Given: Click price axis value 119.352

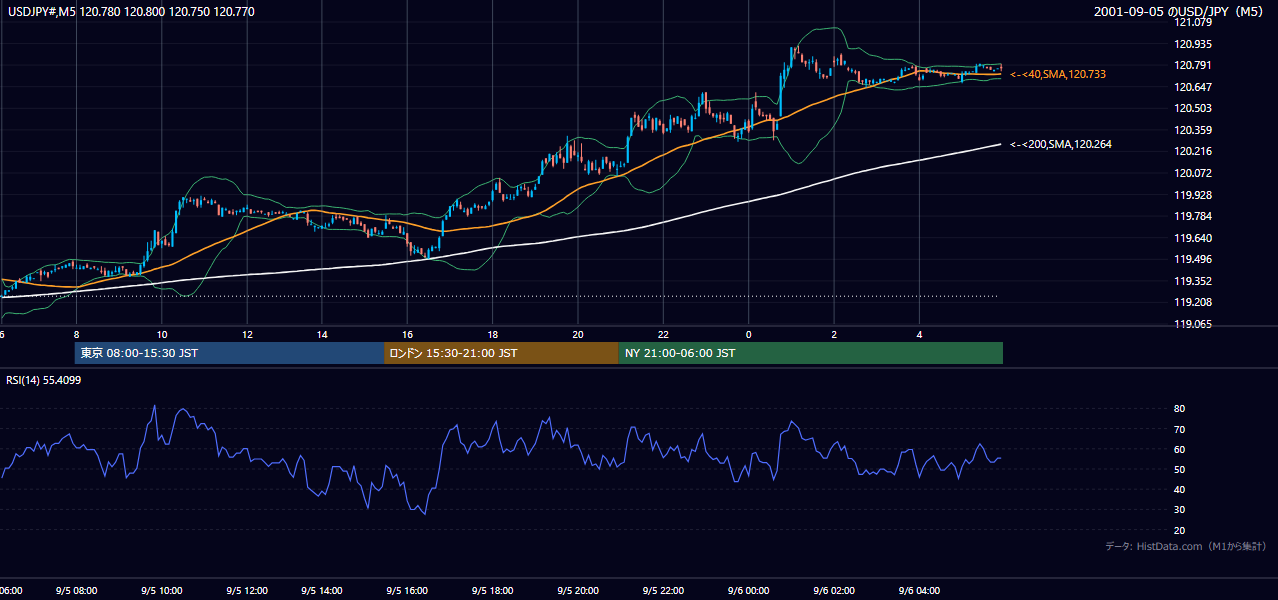Looking at the screenshot, I should coord(1194,281).
